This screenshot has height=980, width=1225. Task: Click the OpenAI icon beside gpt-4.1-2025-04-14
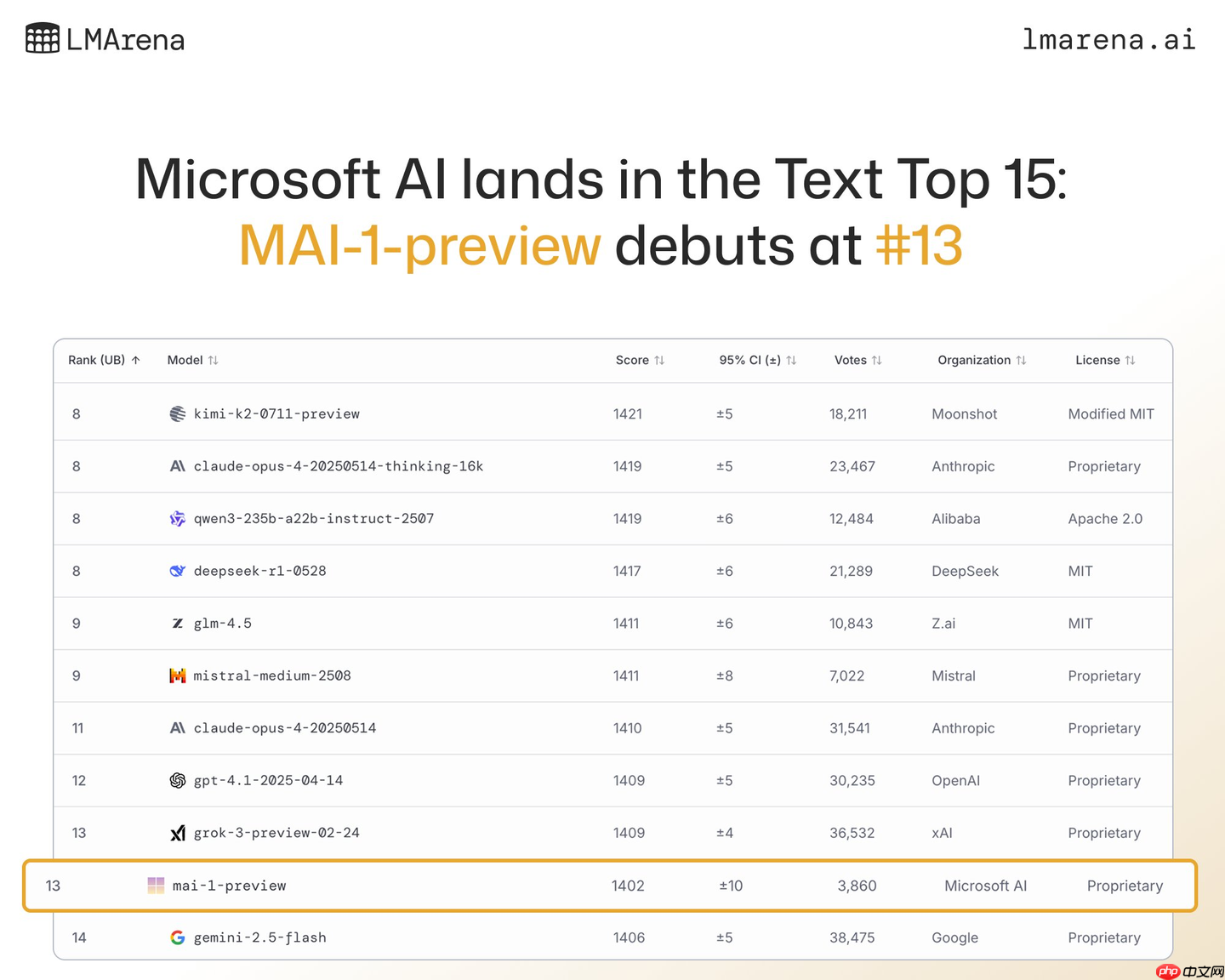(x=177, y=781)
